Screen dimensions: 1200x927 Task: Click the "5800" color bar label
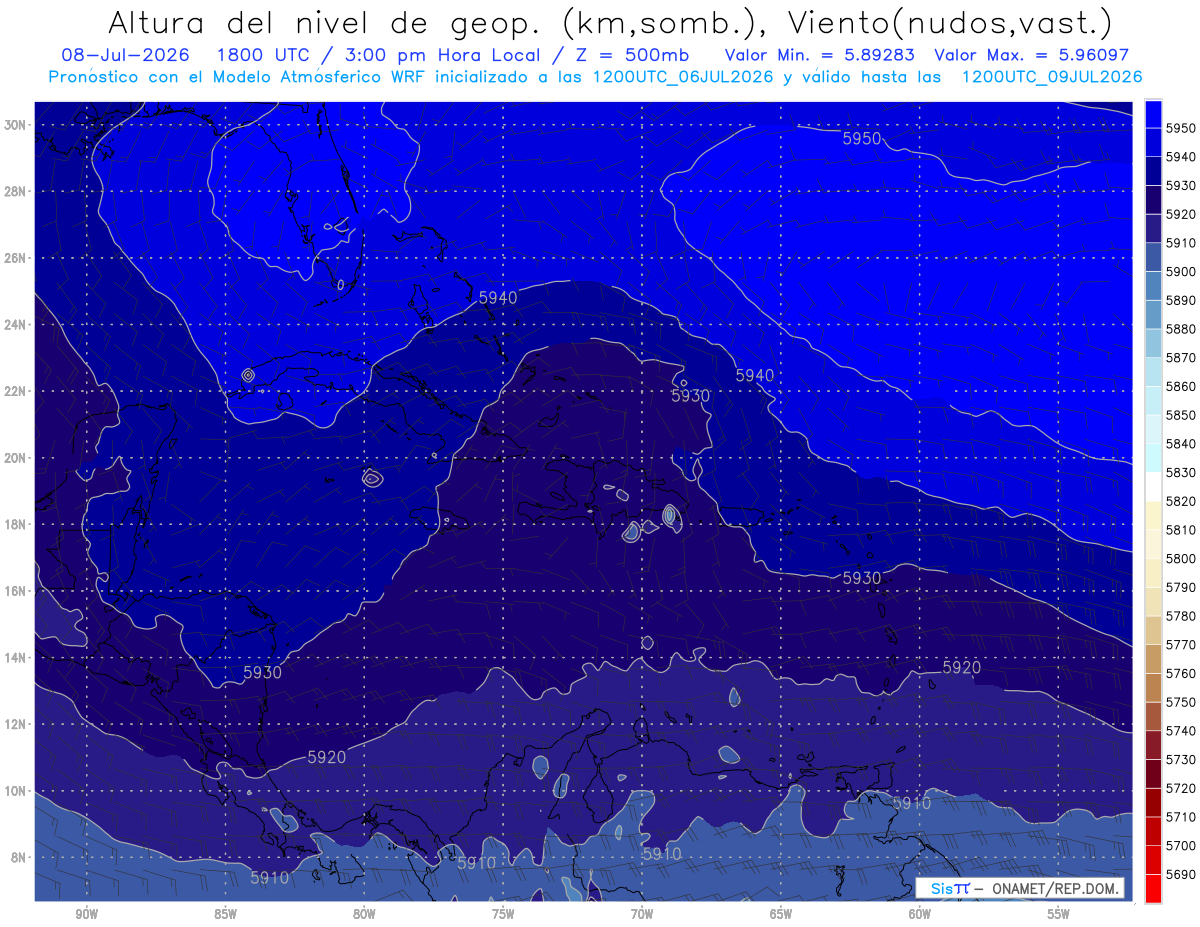[1180, 558]
